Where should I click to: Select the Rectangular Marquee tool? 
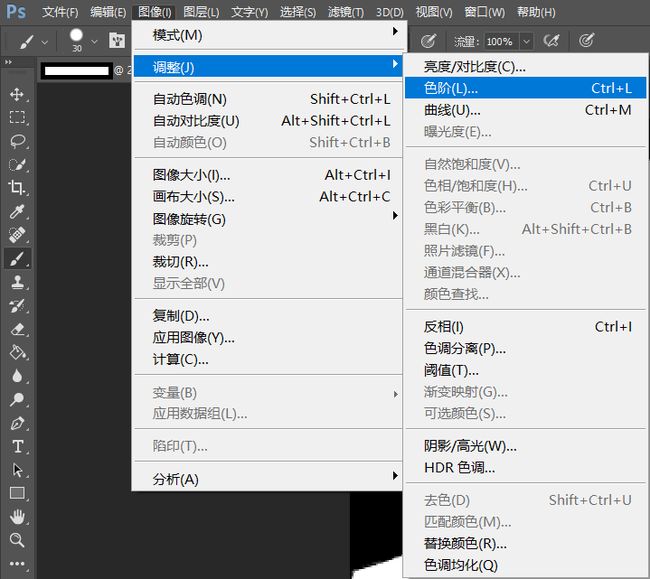coord(17,118)
